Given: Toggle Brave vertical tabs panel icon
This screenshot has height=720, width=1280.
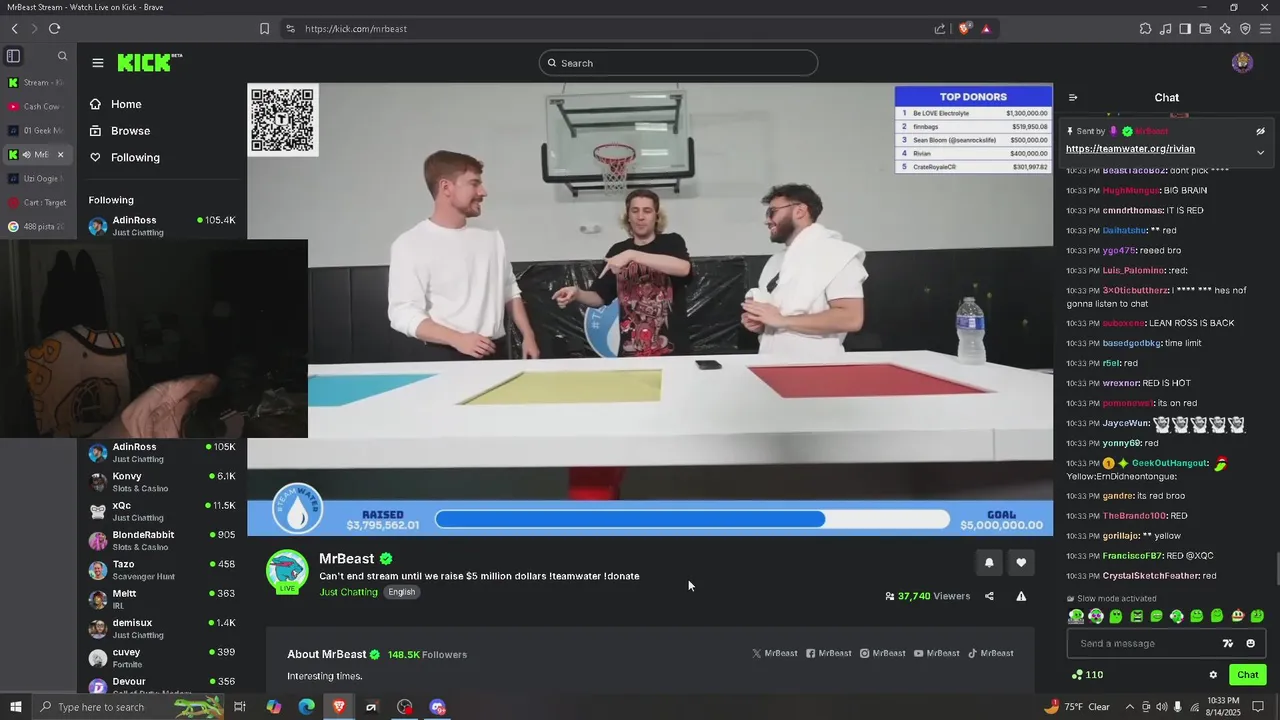Looking at the screenshot, I should point(13,56).
